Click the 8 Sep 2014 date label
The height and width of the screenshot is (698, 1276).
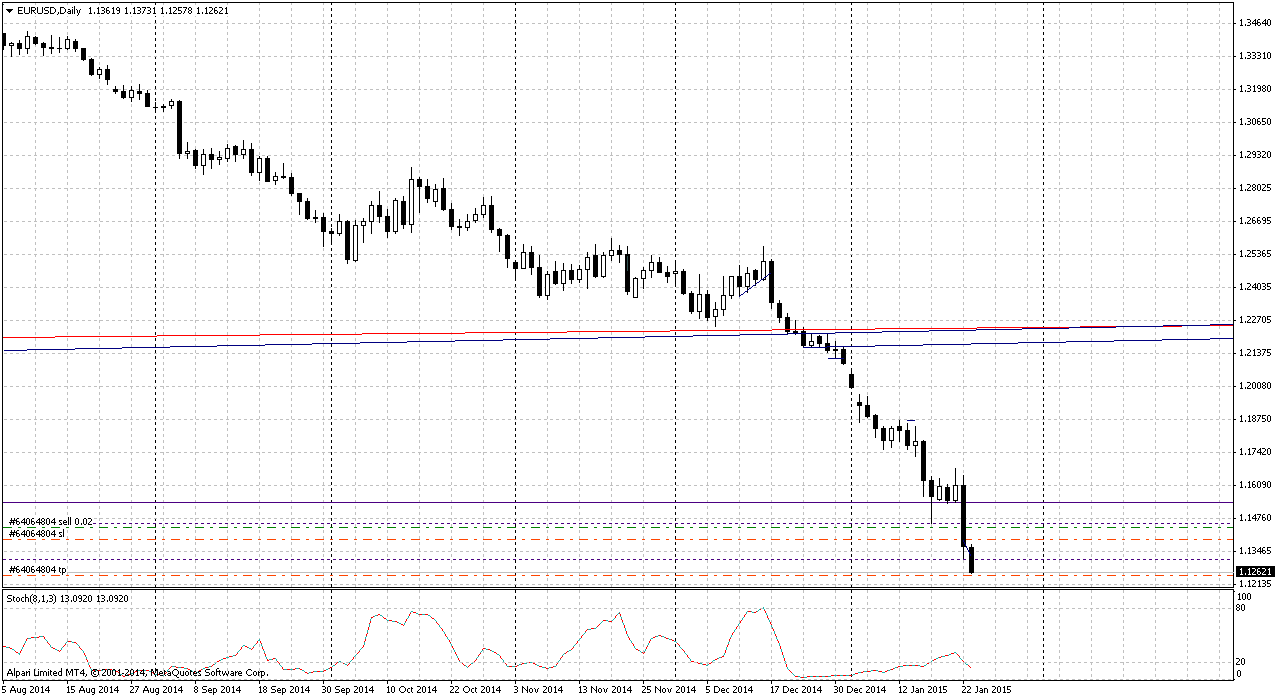(x=217, y=690)
